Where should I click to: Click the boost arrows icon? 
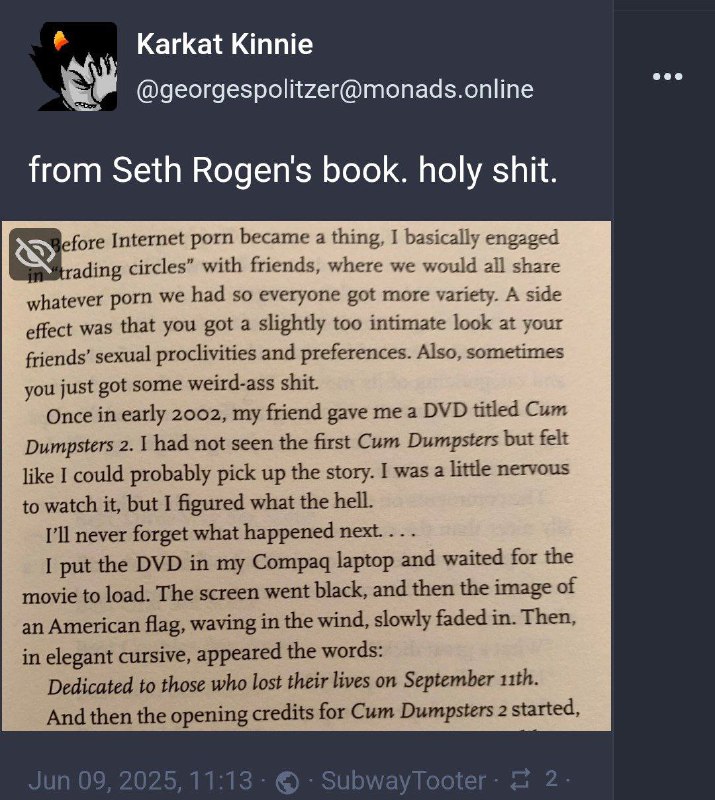tap(521, 780)
